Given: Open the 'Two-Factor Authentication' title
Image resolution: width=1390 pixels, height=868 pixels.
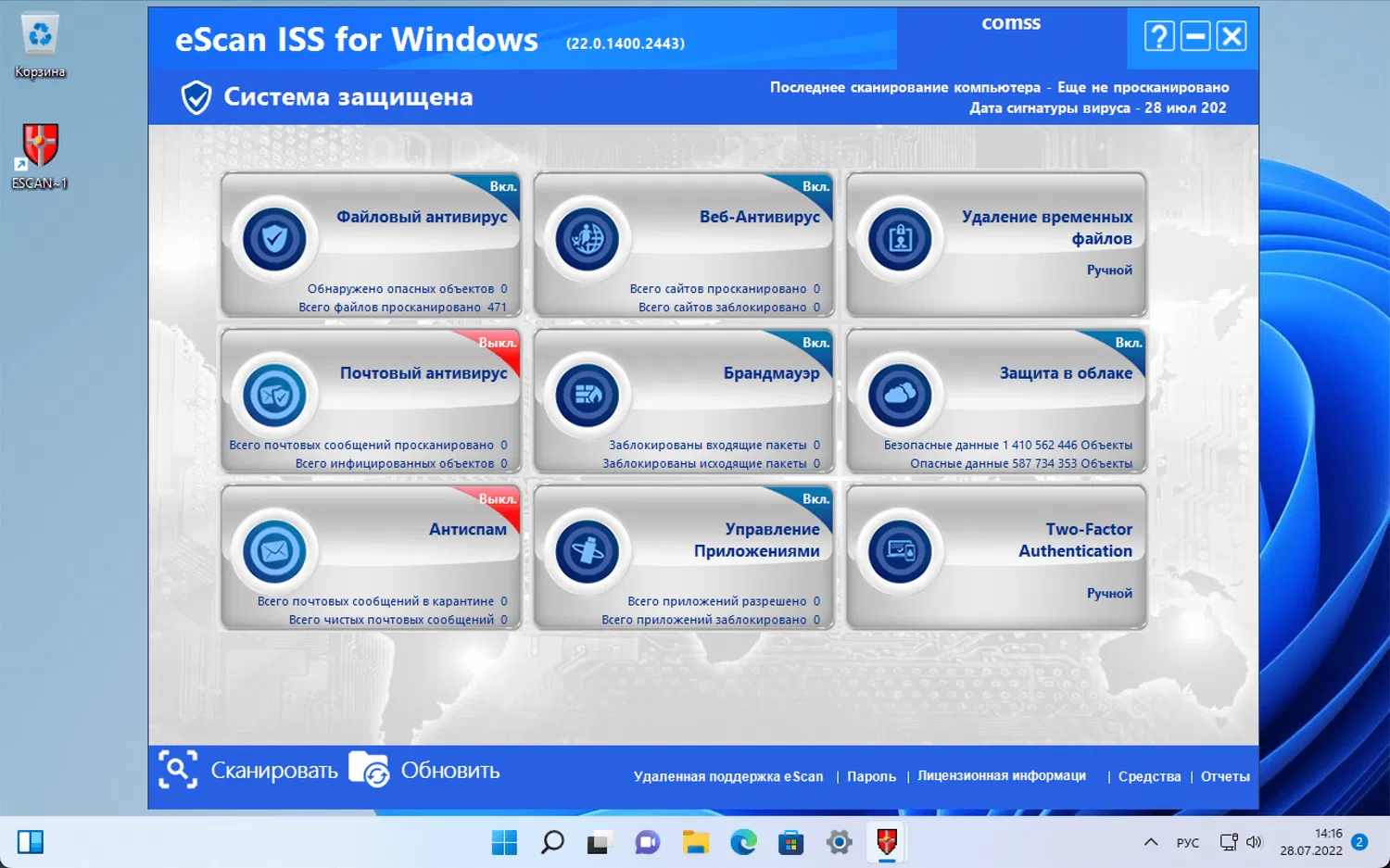Looking at the screenshot, I should [x=1076, y=540].
